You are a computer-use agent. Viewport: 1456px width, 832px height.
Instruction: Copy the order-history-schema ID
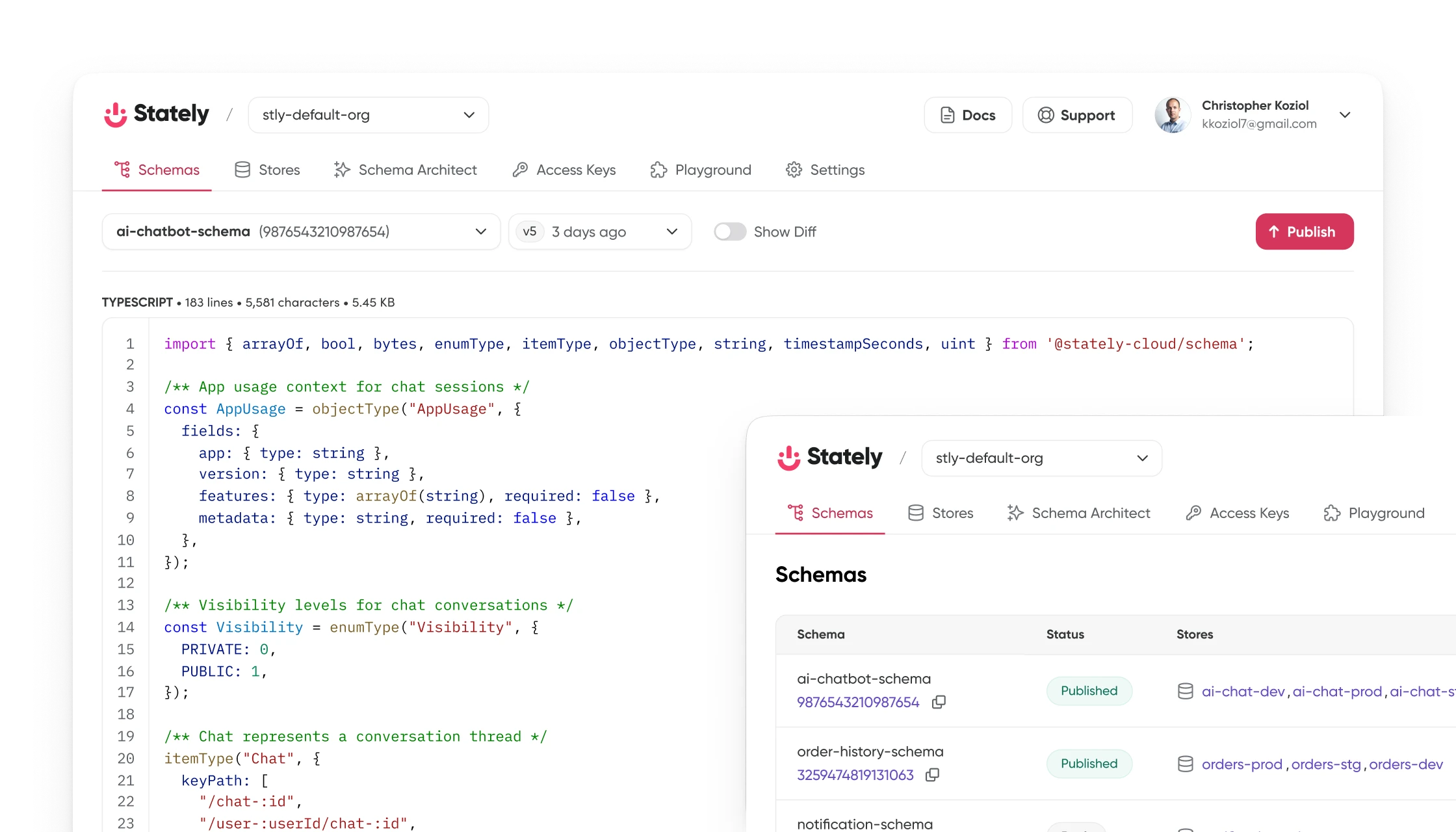point(932,775)
